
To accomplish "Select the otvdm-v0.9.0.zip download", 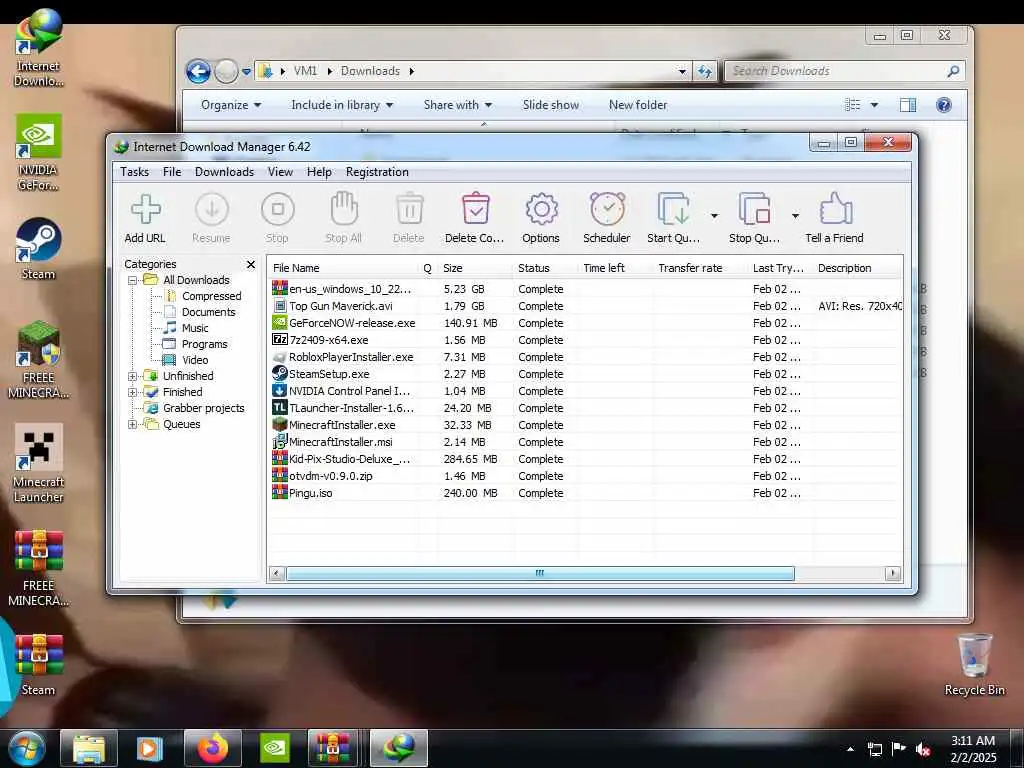I will pos(586,476).
